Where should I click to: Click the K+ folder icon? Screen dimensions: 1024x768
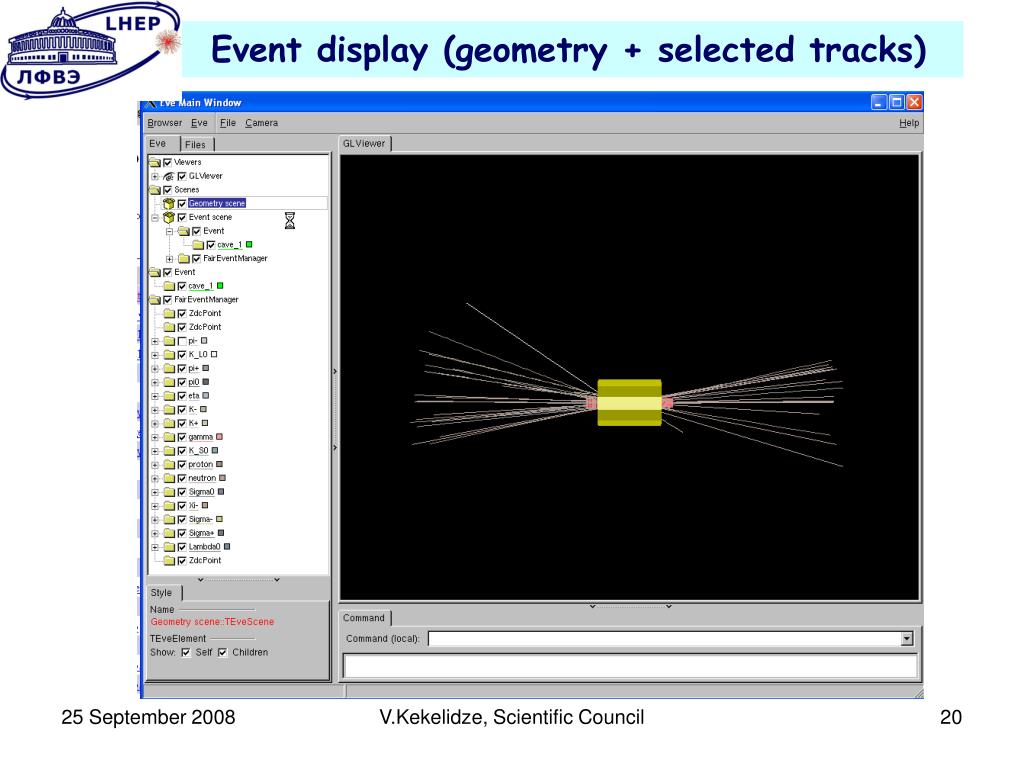pos(169,423)
